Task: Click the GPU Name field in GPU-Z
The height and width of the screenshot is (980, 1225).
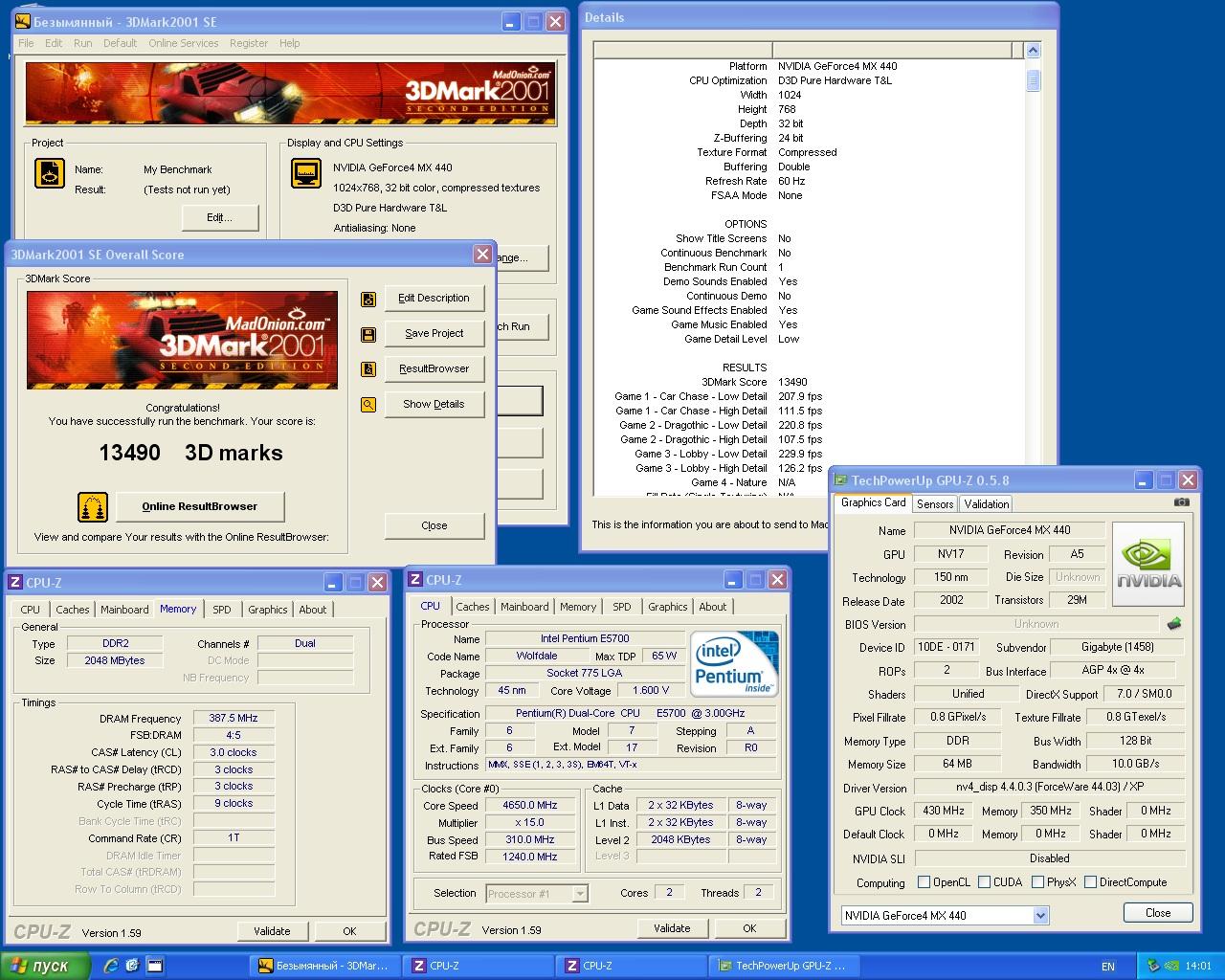Action: click(1010, 530)
